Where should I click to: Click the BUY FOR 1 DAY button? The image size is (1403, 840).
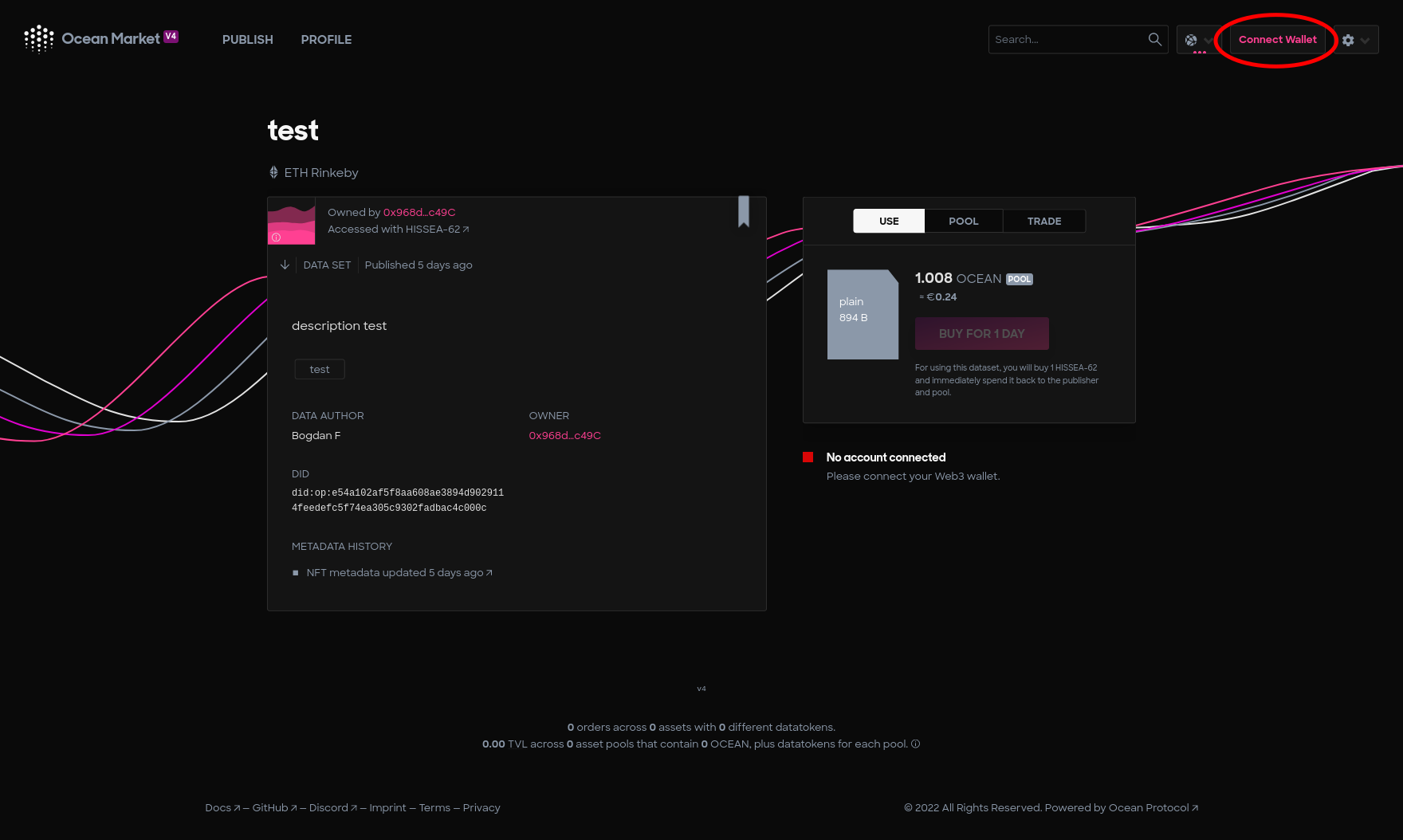tap(981, 333)
